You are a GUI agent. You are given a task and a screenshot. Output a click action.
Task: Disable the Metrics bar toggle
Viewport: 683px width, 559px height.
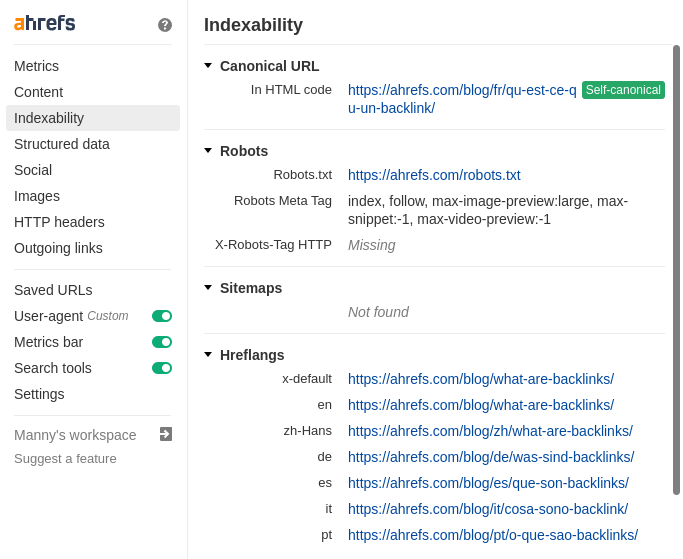point(162,342)
